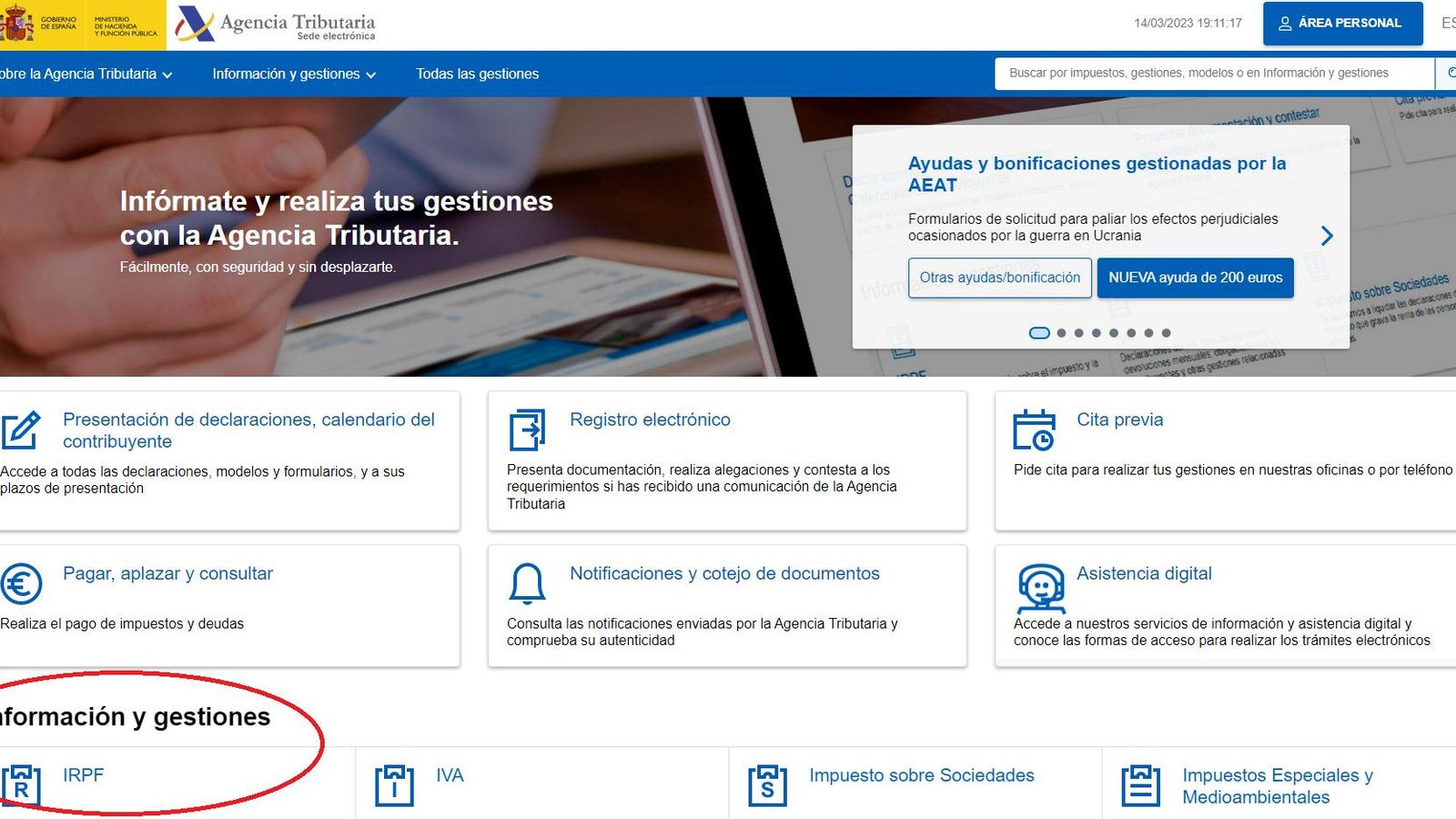
Task: Select the eighth carousel dot
Action: point(1166,333)
